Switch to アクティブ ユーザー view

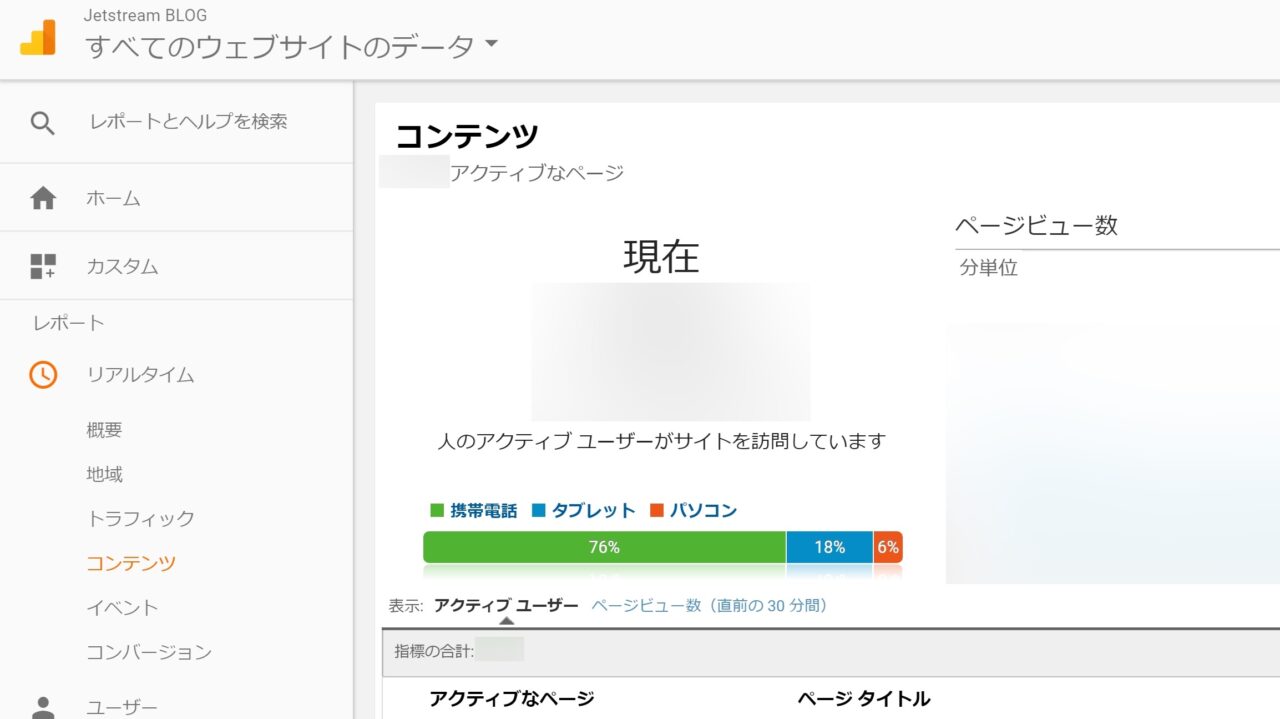click(505, 605)
